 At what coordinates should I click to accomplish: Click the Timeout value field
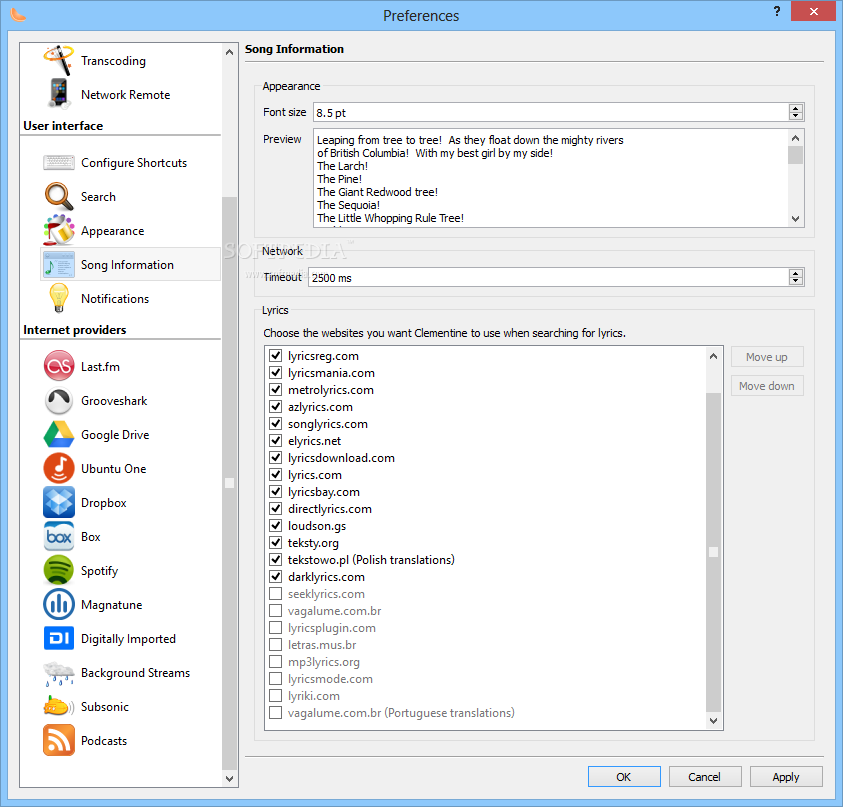548,277
